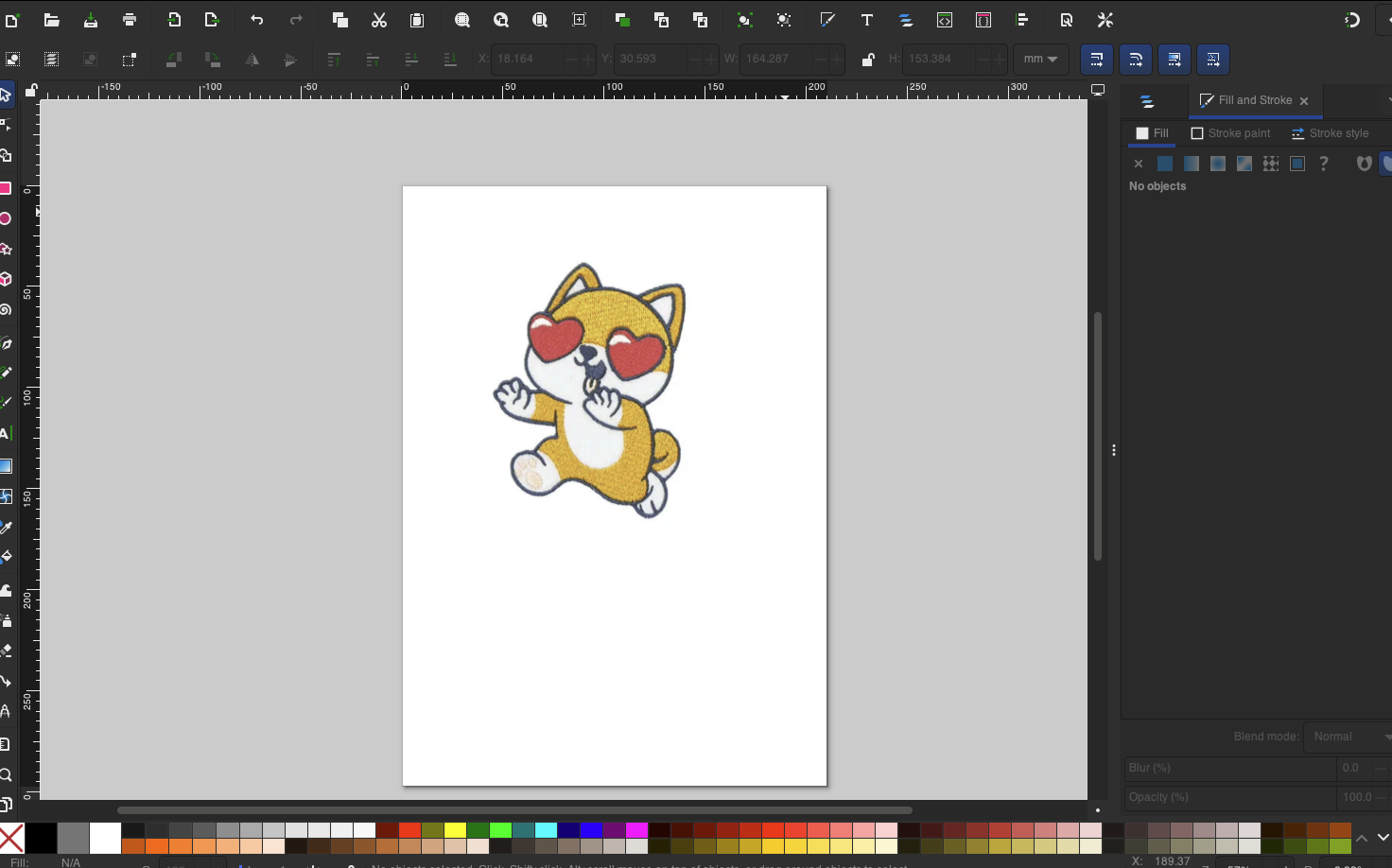Open the Selectors and CSS dialog
Image resolution: width=1392 pixels, height=868 pixels.
[x=983, y=20]
